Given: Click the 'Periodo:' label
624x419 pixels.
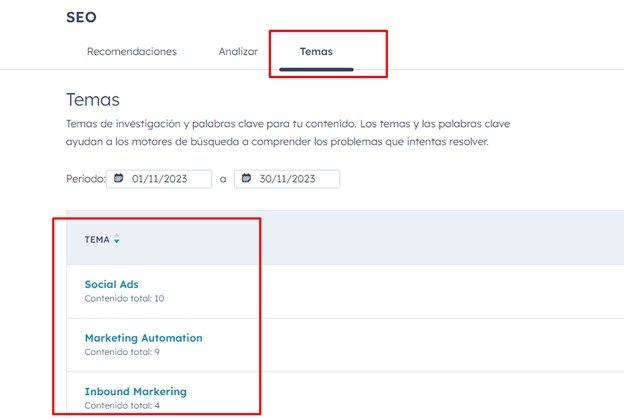Looking at the screenshot, I should pyautogui.click(x=86, y=179).
